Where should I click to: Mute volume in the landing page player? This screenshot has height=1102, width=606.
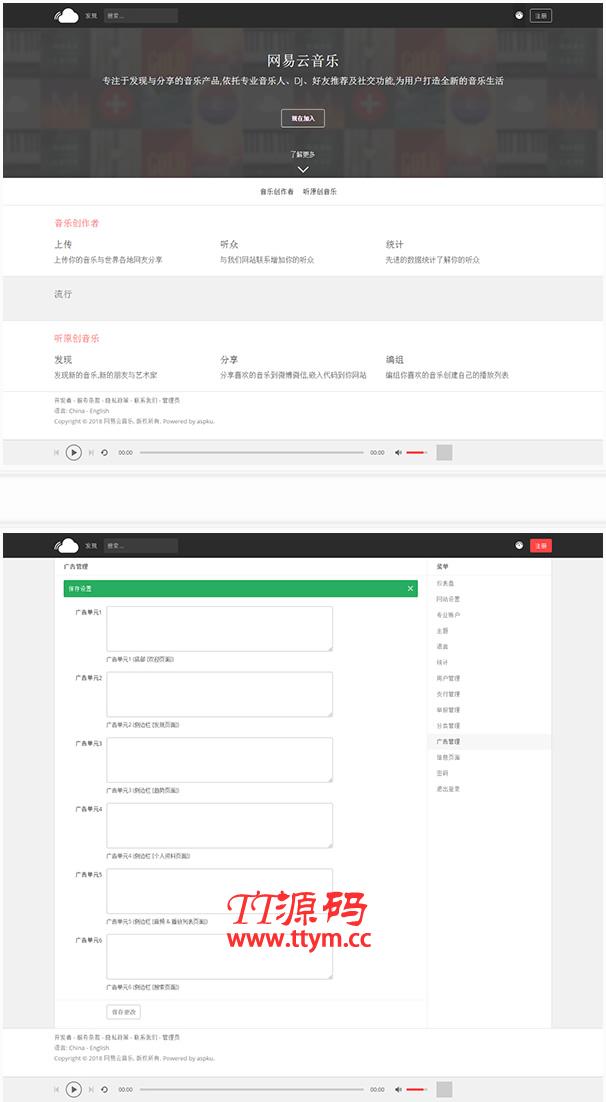[x=398, y=453]
